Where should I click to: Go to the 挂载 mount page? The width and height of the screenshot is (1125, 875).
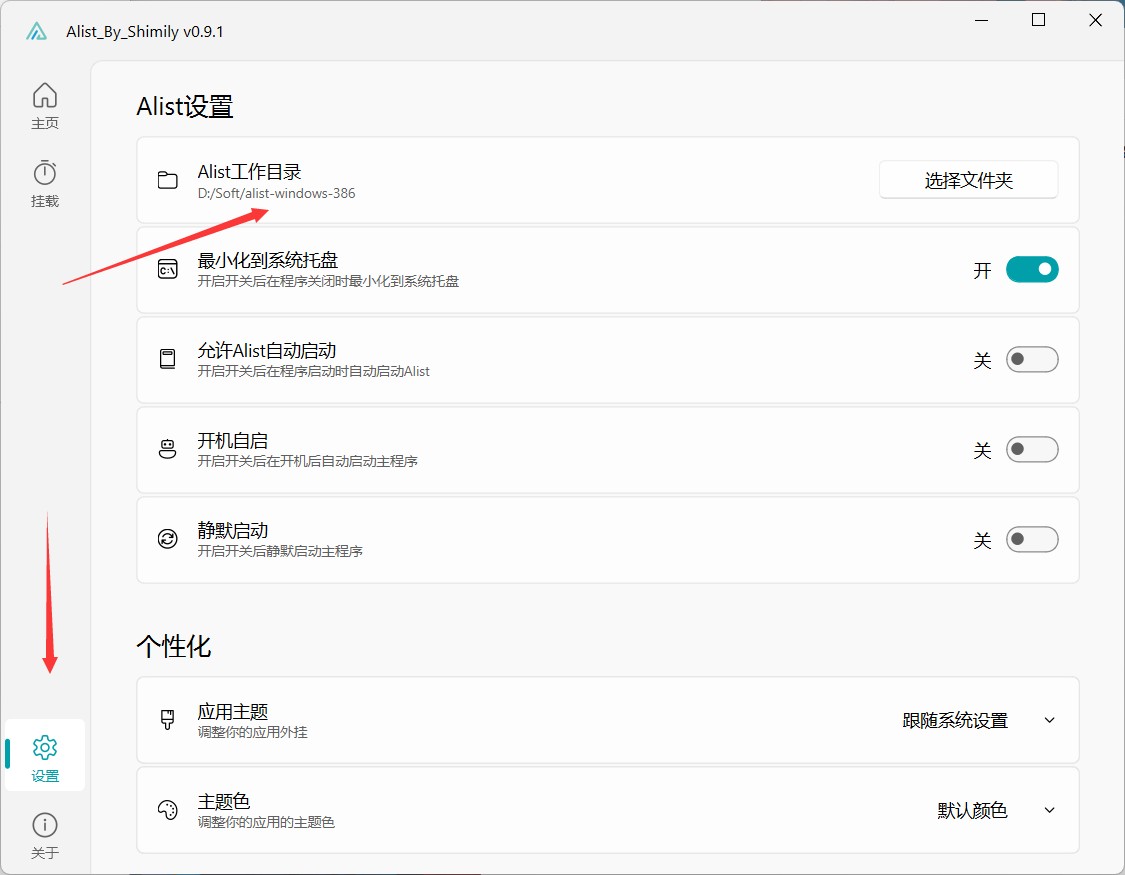click(x=45, y=184)
